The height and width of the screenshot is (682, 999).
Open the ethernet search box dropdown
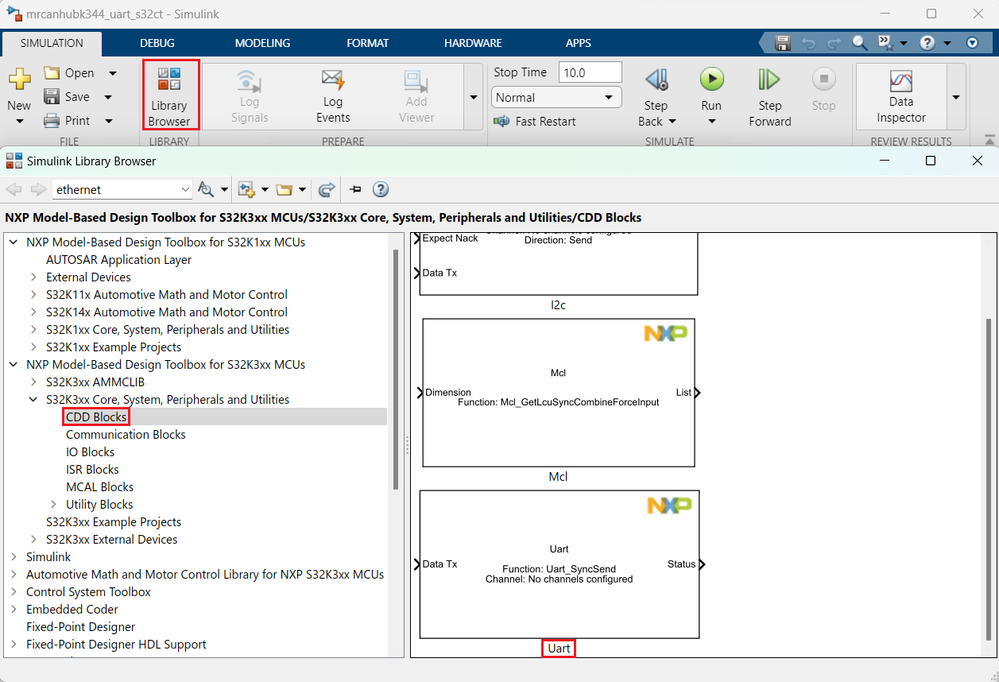tap(185, 189)
